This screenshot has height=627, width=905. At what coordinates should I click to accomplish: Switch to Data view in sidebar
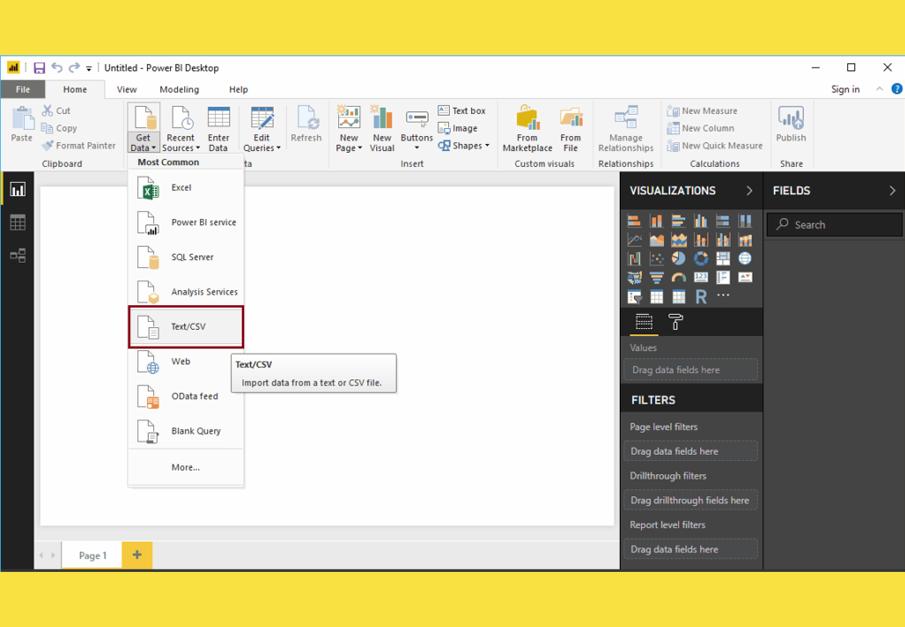coord(17,223)
